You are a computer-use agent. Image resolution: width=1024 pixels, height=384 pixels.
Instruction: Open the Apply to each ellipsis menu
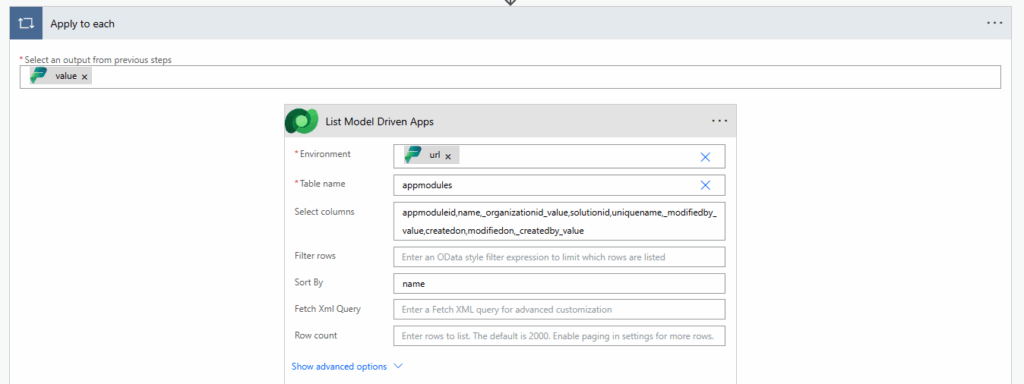[x=994, y=23]
